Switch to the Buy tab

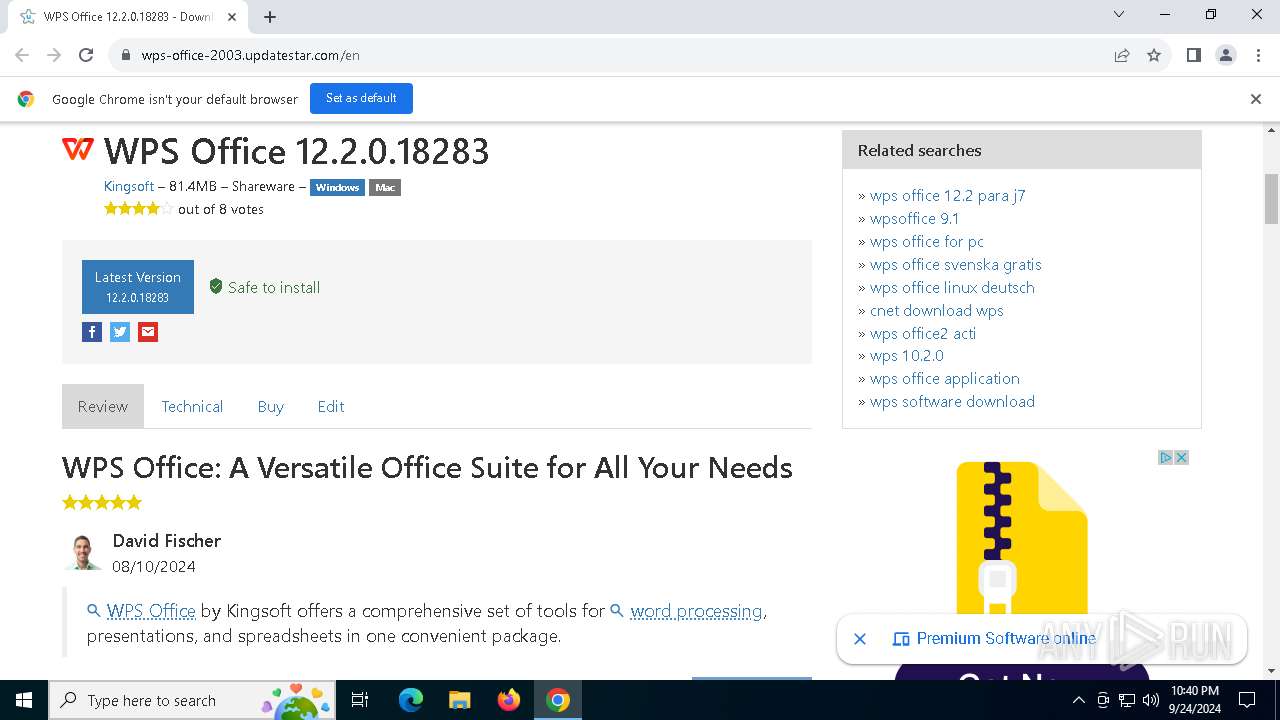point(271,406)
